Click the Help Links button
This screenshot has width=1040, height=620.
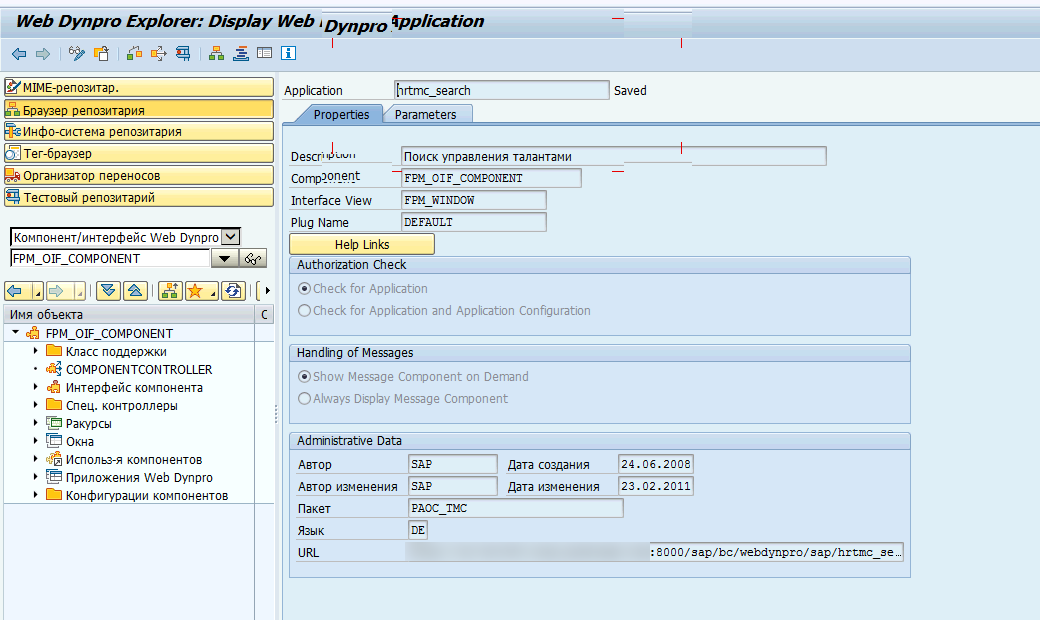click(362, 244)
